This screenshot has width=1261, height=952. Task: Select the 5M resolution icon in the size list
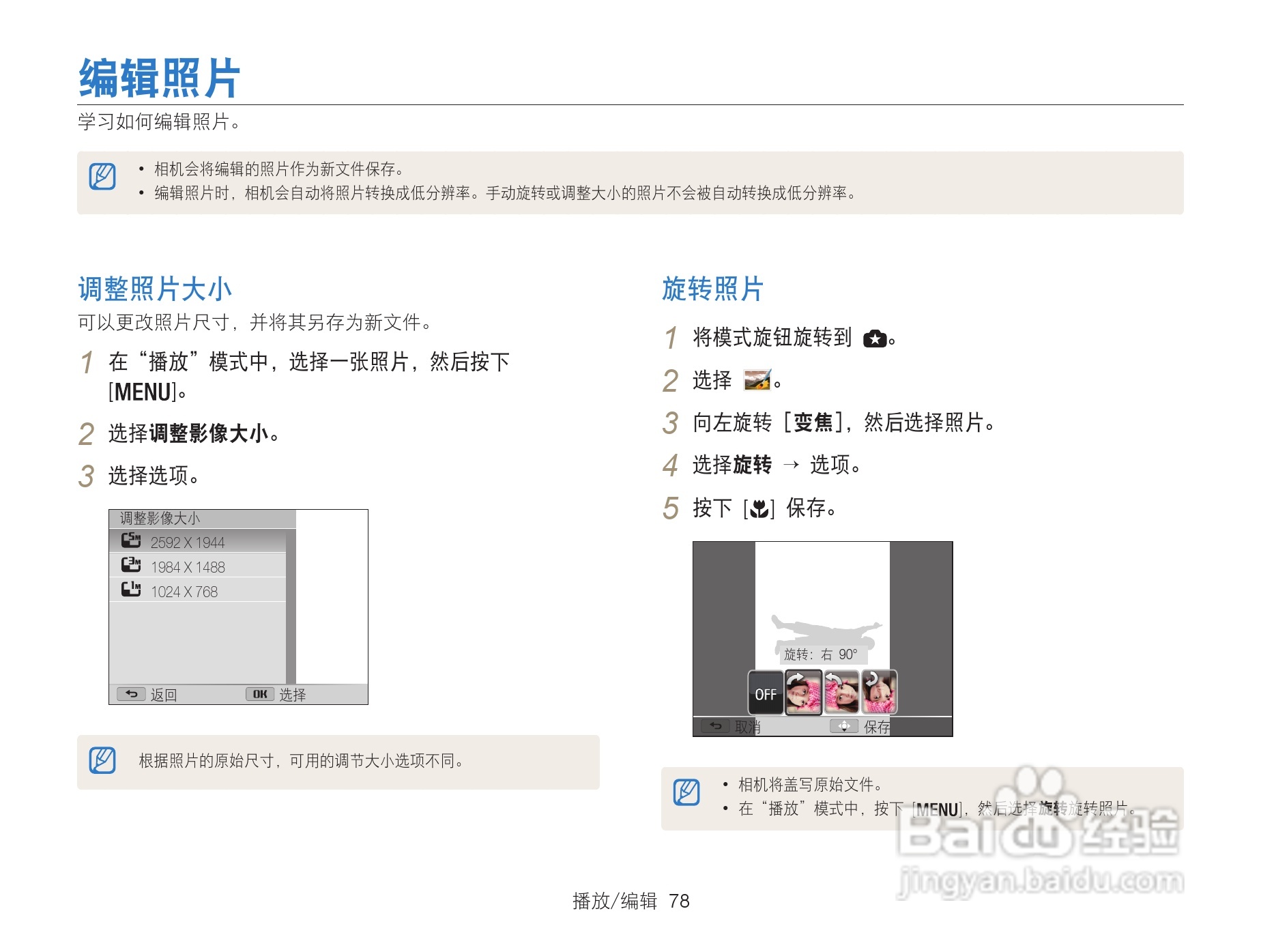point(131,541)
